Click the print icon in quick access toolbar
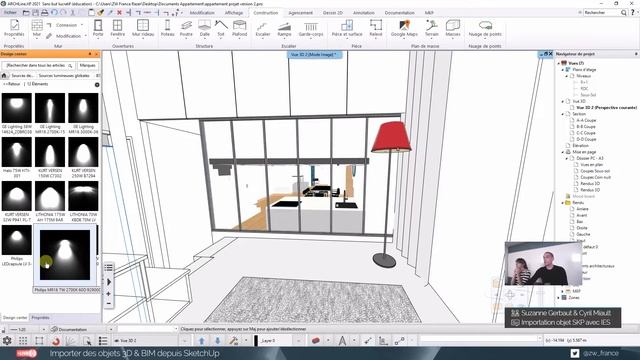 (x=45, y=13)
